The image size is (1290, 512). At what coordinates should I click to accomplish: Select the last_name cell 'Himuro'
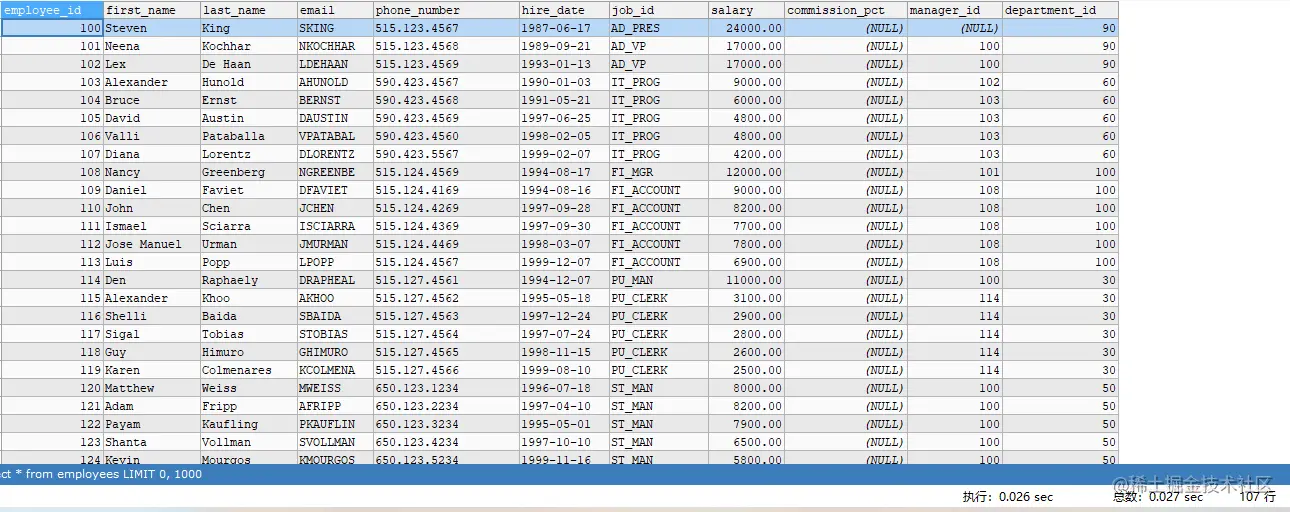(x=248, y=352)
